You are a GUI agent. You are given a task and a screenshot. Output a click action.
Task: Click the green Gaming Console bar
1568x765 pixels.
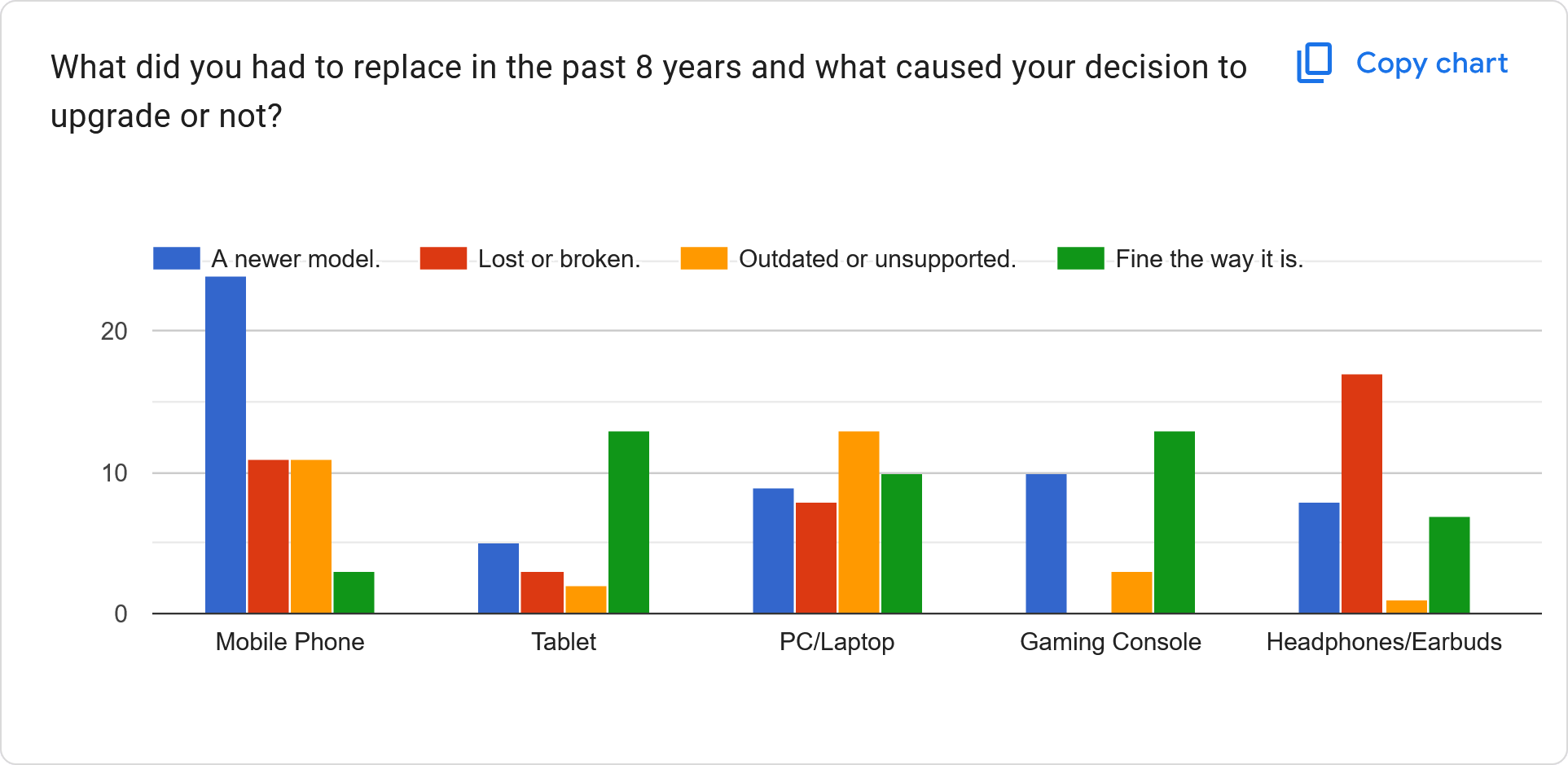click(x=1174, y=521)
